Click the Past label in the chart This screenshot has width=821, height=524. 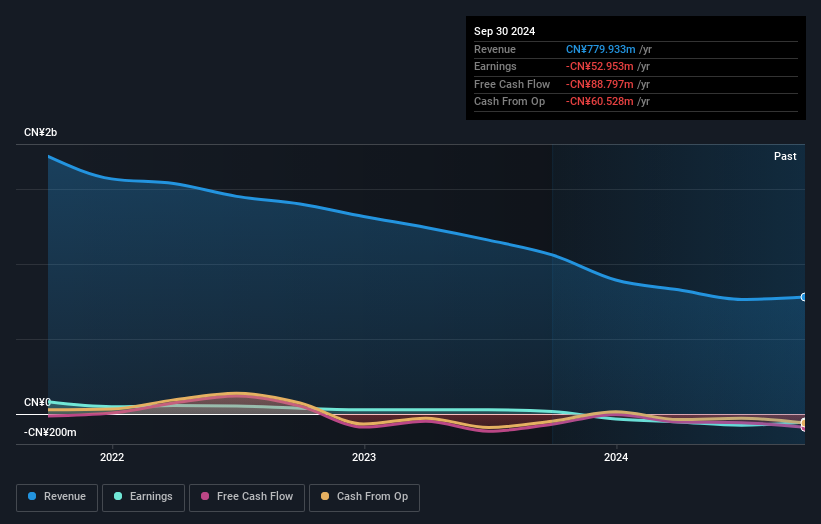point(785,157)
